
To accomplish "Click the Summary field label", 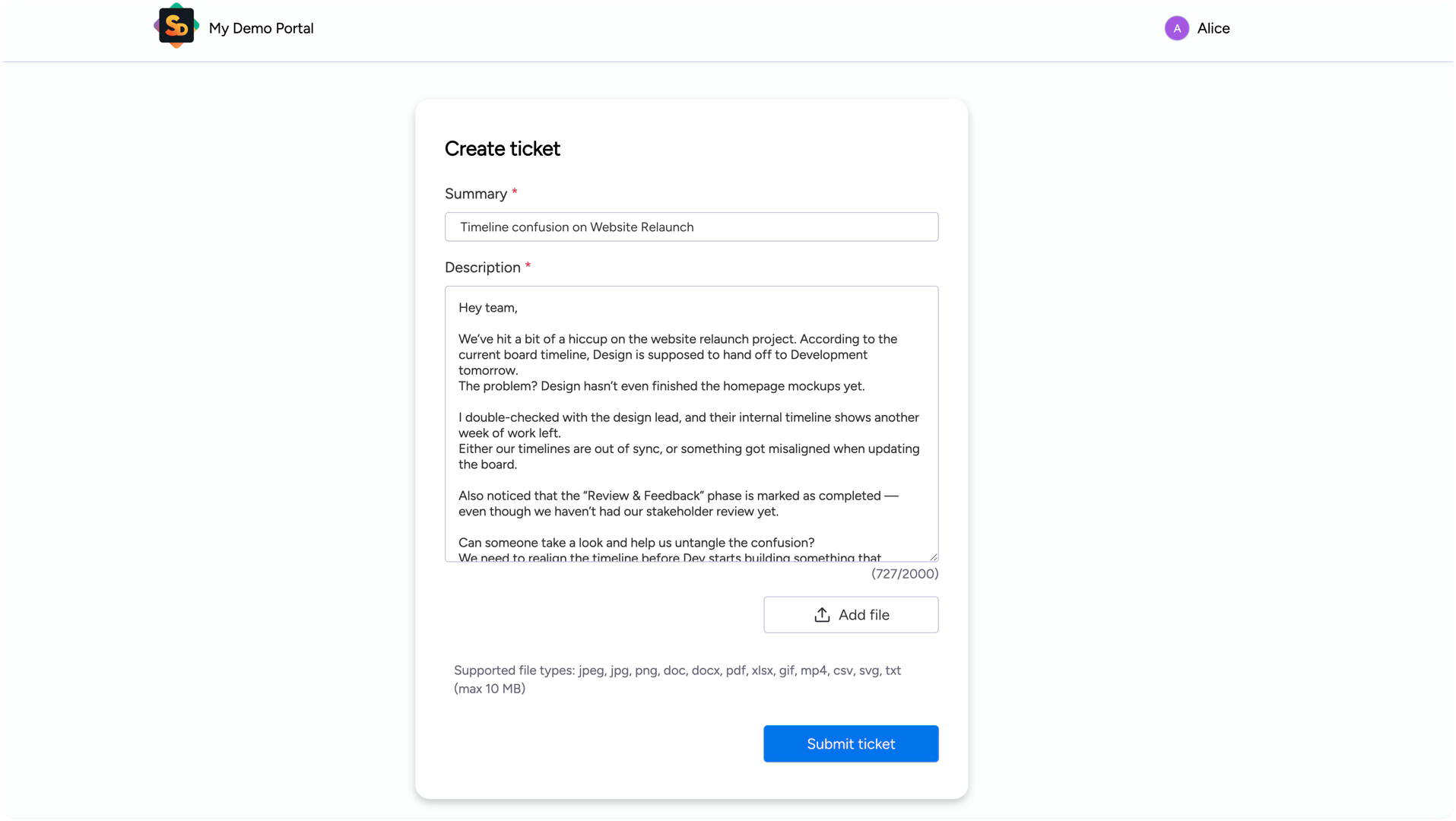I will [475, 194].
